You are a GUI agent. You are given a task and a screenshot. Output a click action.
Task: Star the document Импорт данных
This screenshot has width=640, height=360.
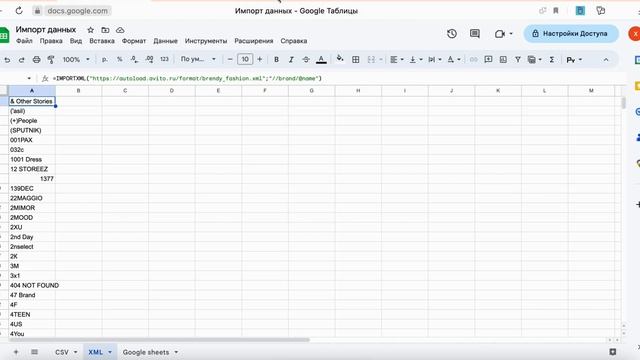(91, 30)
